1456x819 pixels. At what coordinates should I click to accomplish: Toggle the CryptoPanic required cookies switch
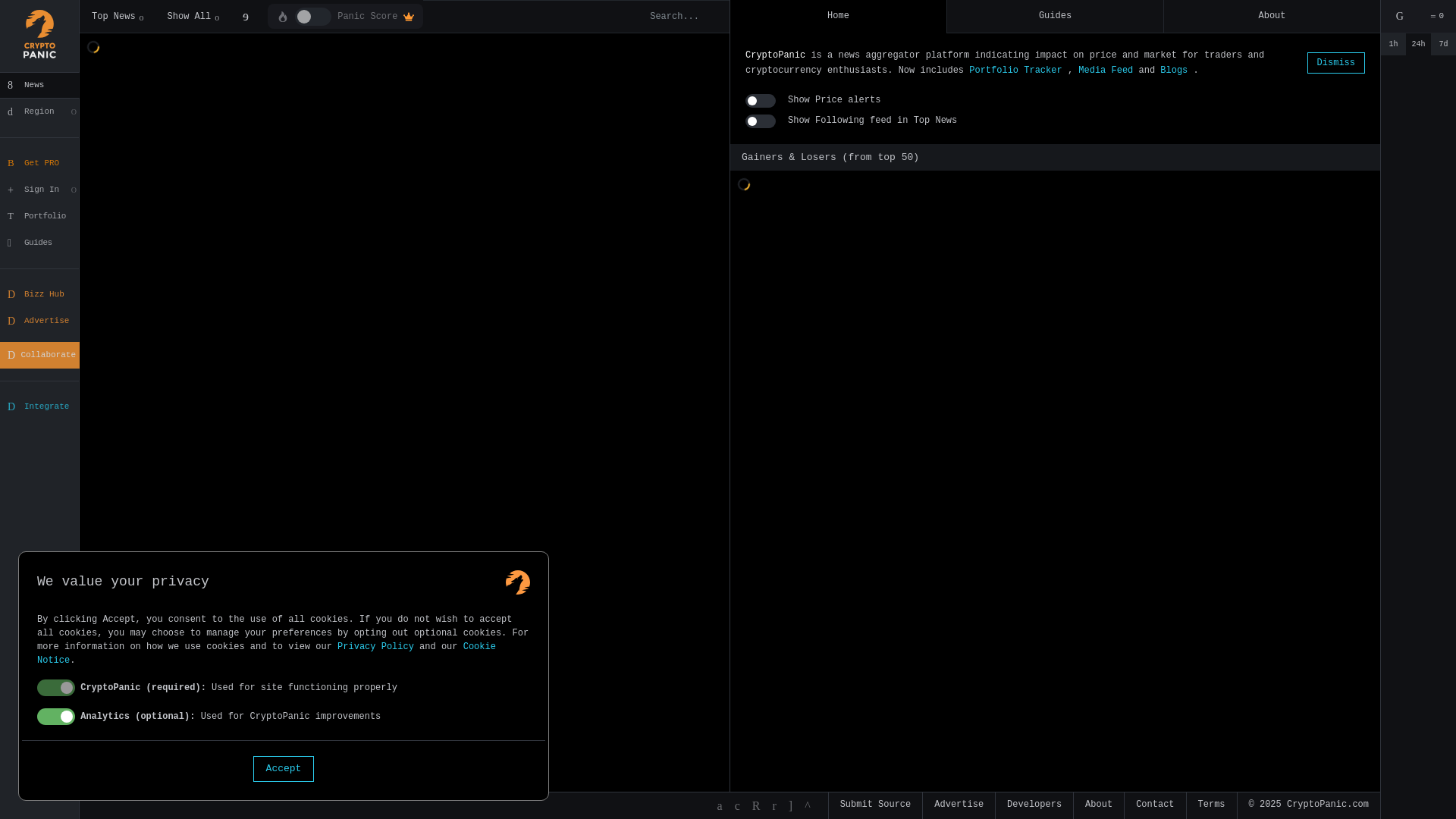coord(56,688)
